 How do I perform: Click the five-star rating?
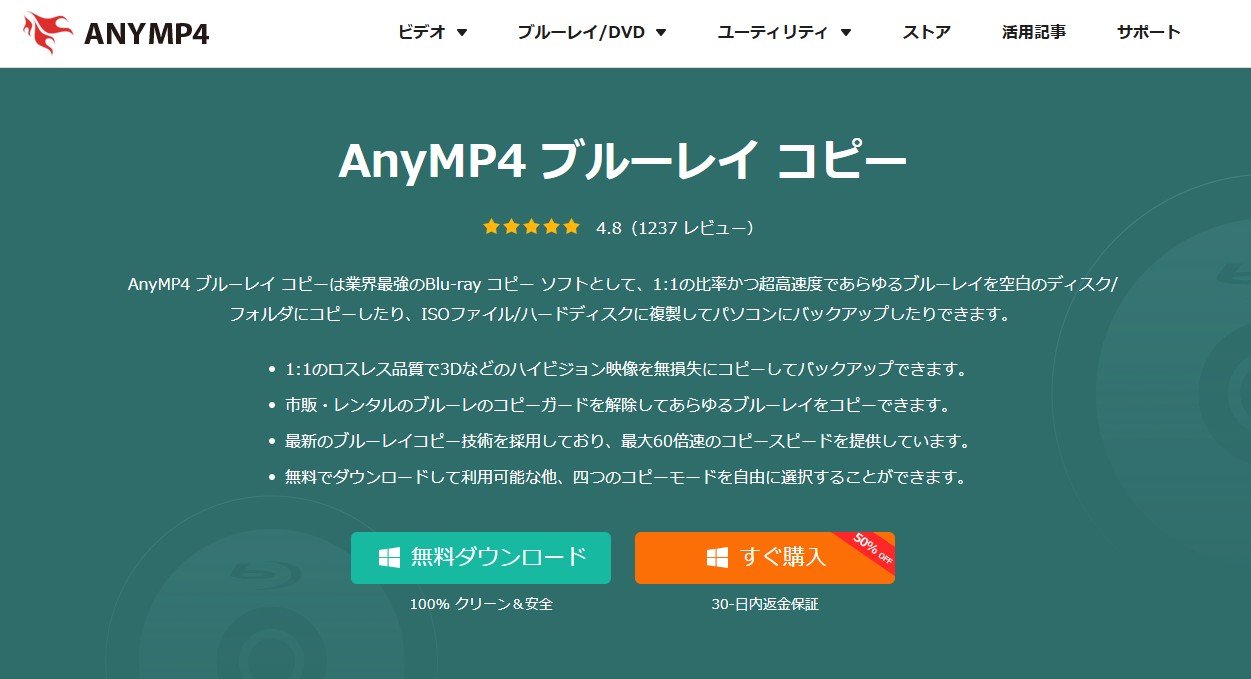pos(531,227)
